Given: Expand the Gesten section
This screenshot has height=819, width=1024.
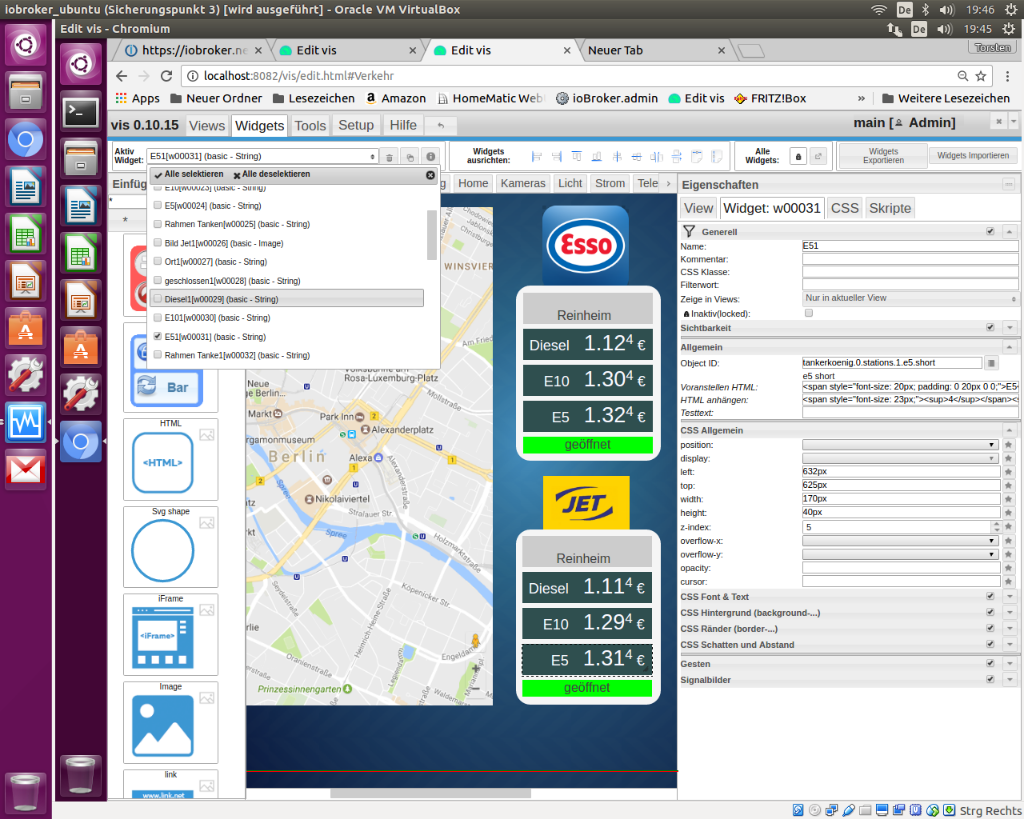Looking at the screenshot, I should (1010, 664).
